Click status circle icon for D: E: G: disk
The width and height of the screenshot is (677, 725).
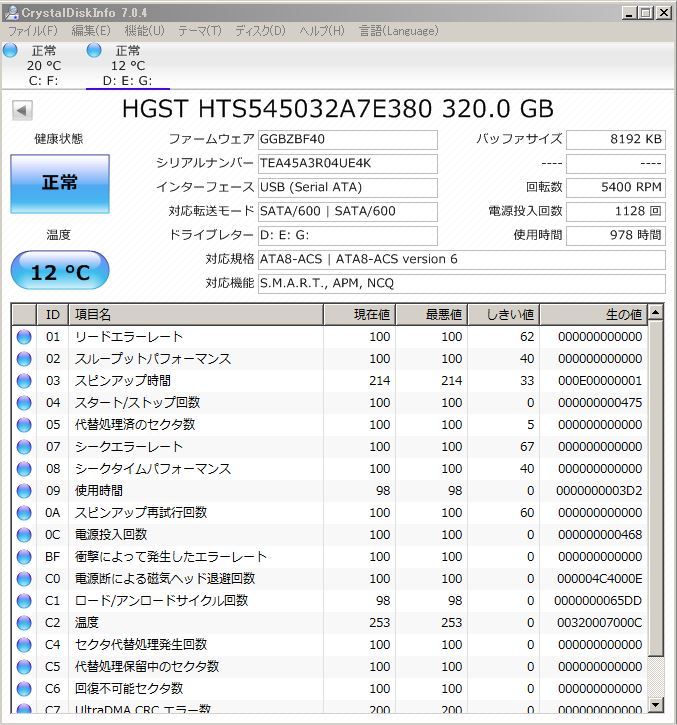click(x=94, y=51)
